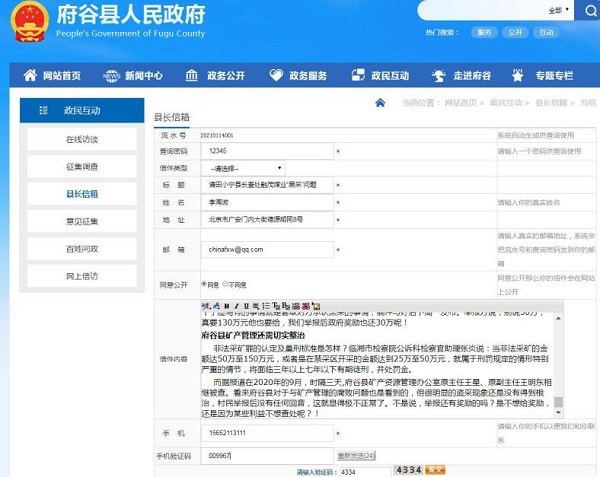
Task: Click the 重新发送 verification button
Action: [355, 455]
